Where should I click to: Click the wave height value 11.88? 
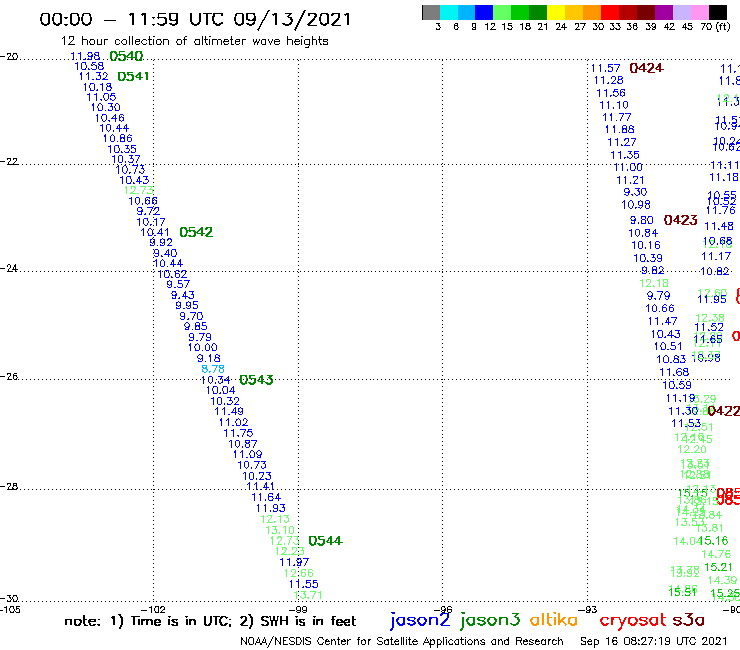pos(620,129)
